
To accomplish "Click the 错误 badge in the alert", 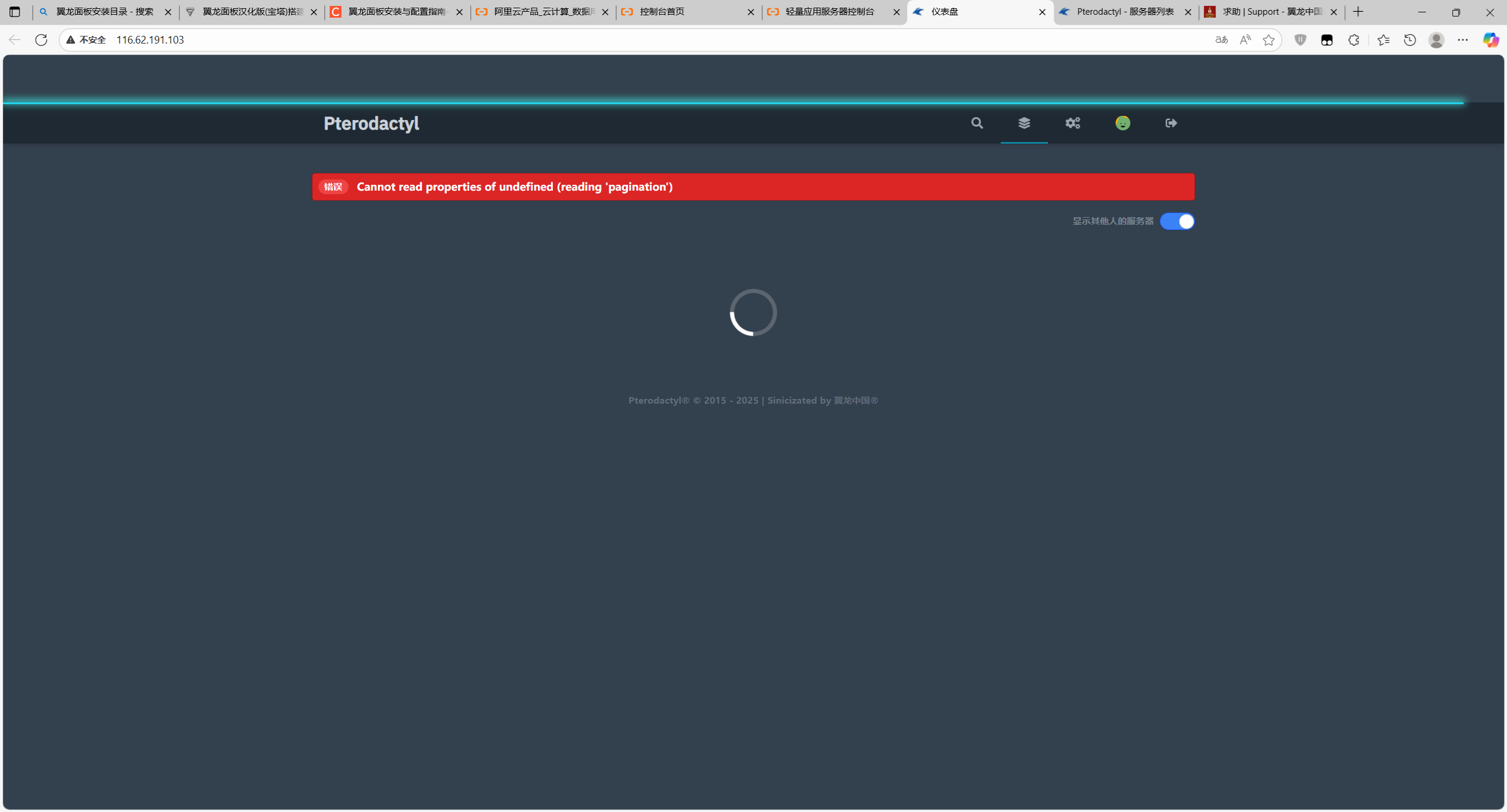I will (x=333, y=187).
